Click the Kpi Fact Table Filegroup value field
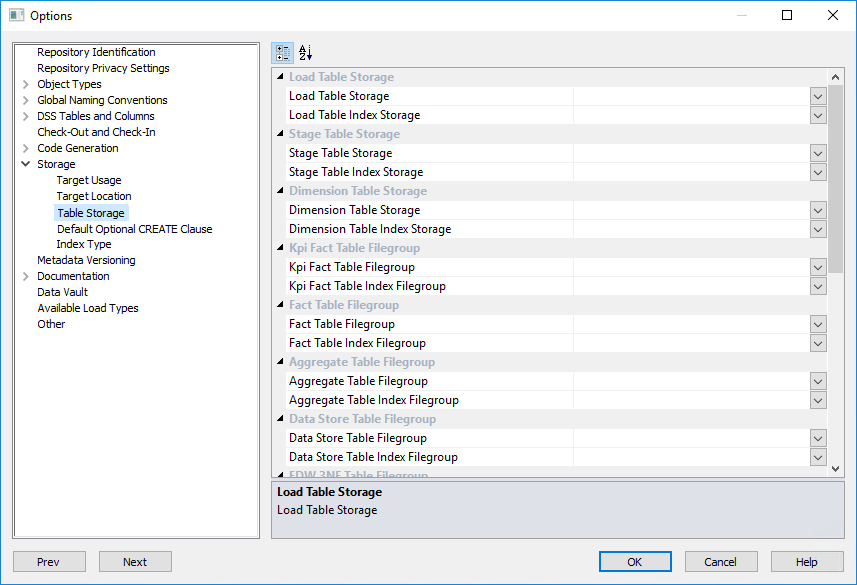Image resolution: width=857 pixels, height=585 pixels. (x=691, y=267)
